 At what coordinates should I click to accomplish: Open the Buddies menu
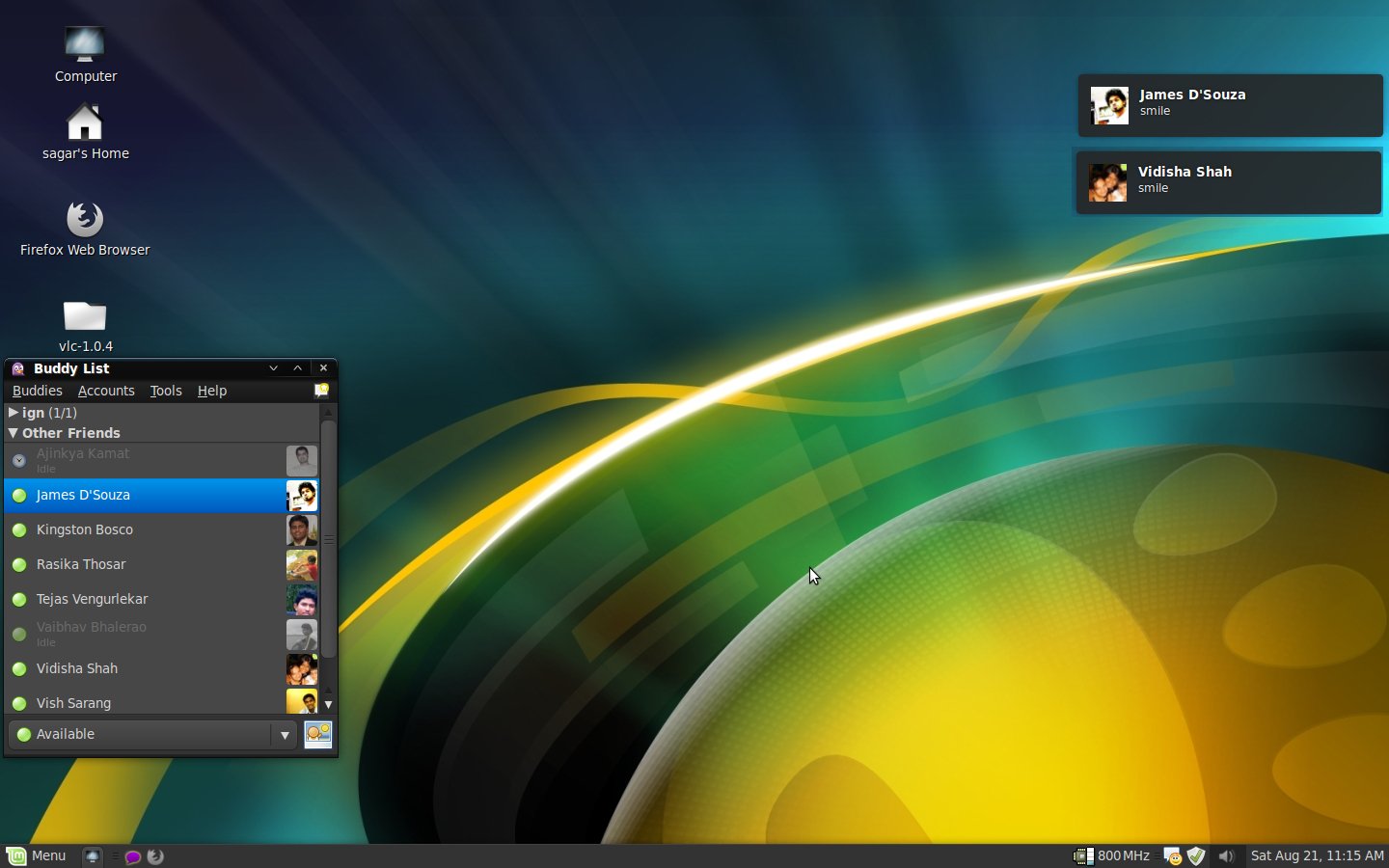pyautogui.click(x=37, y=391)
